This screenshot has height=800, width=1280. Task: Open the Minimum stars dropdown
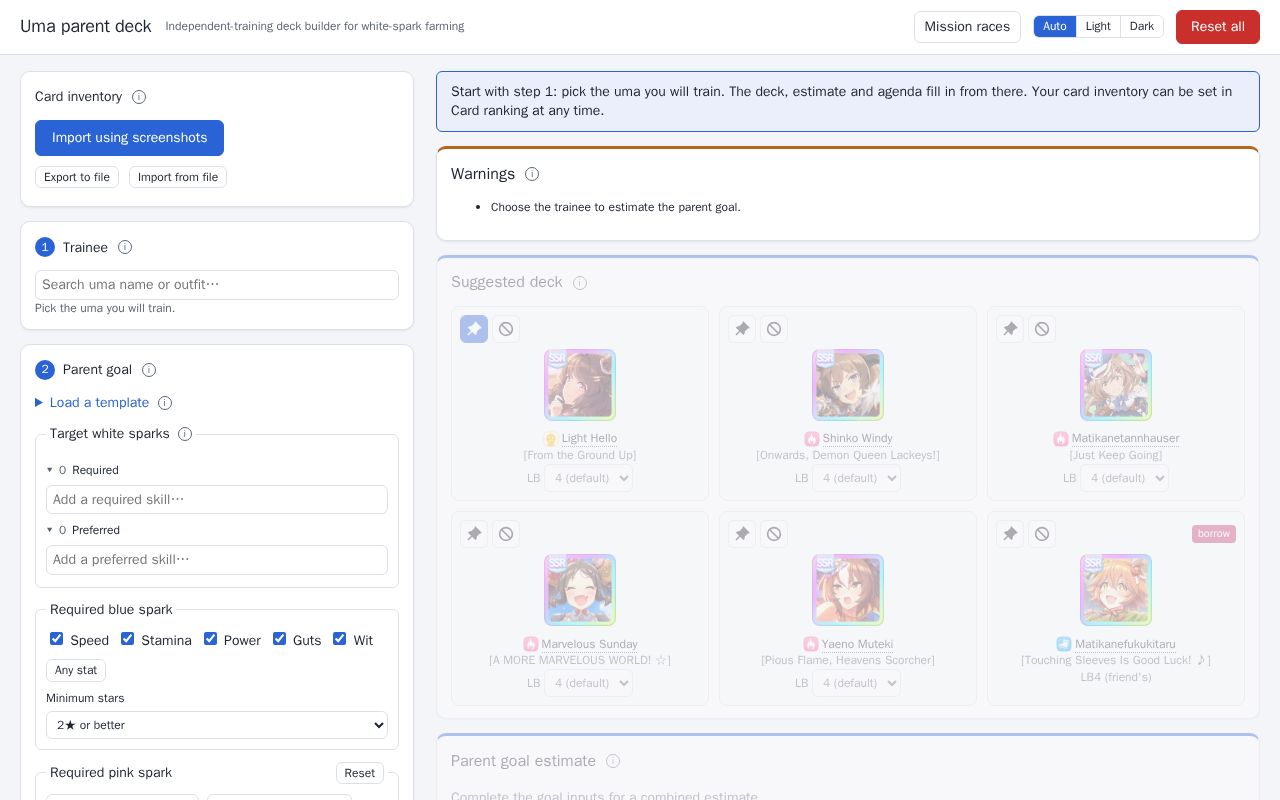pos(217,725)
